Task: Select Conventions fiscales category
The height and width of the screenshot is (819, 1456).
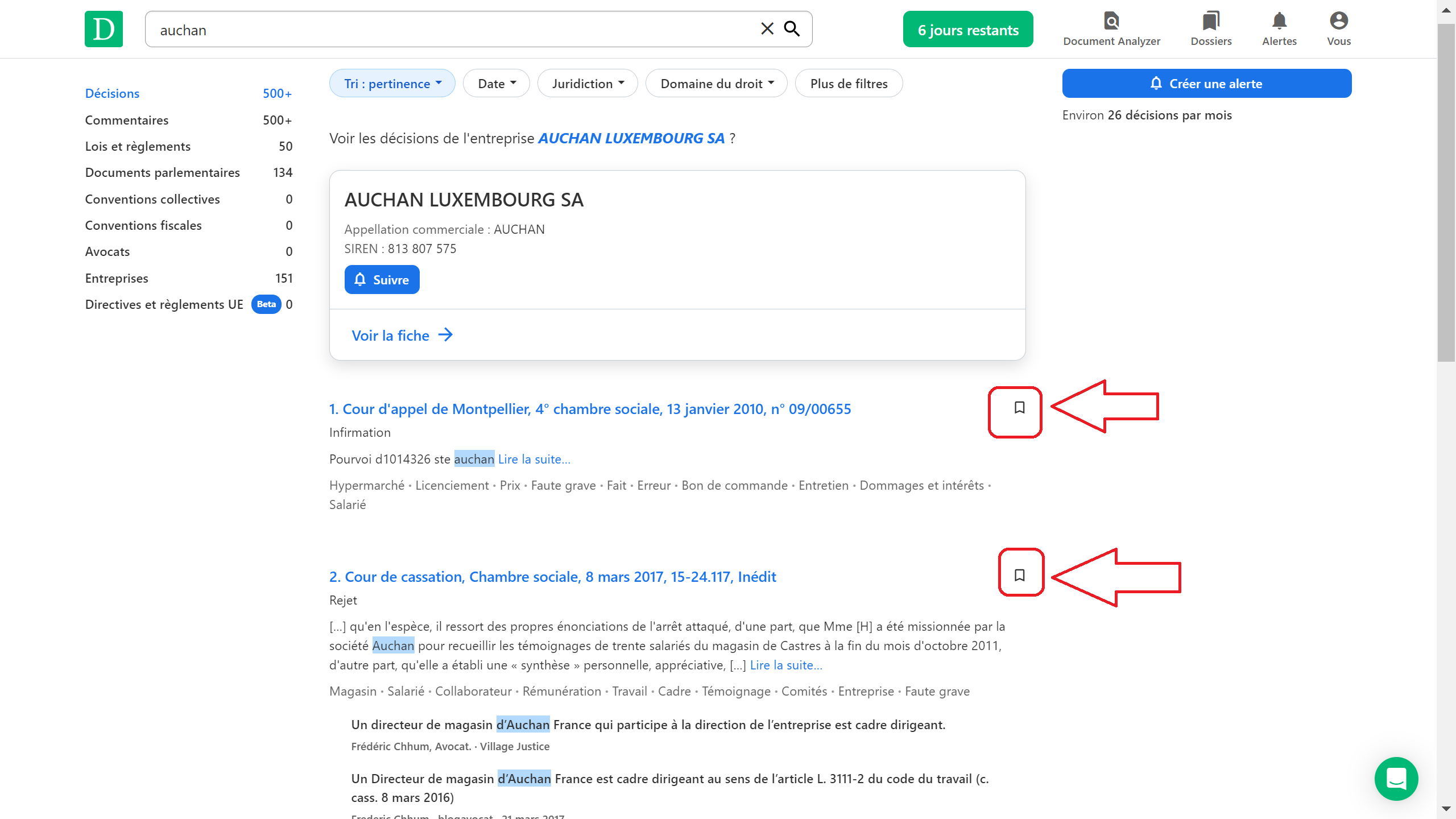Action: point(188,225)
